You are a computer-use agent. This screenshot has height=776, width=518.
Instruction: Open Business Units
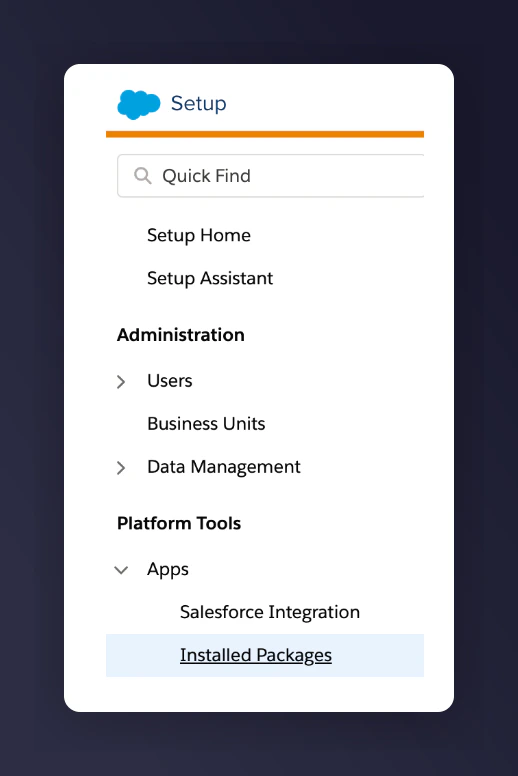point(206,424)
